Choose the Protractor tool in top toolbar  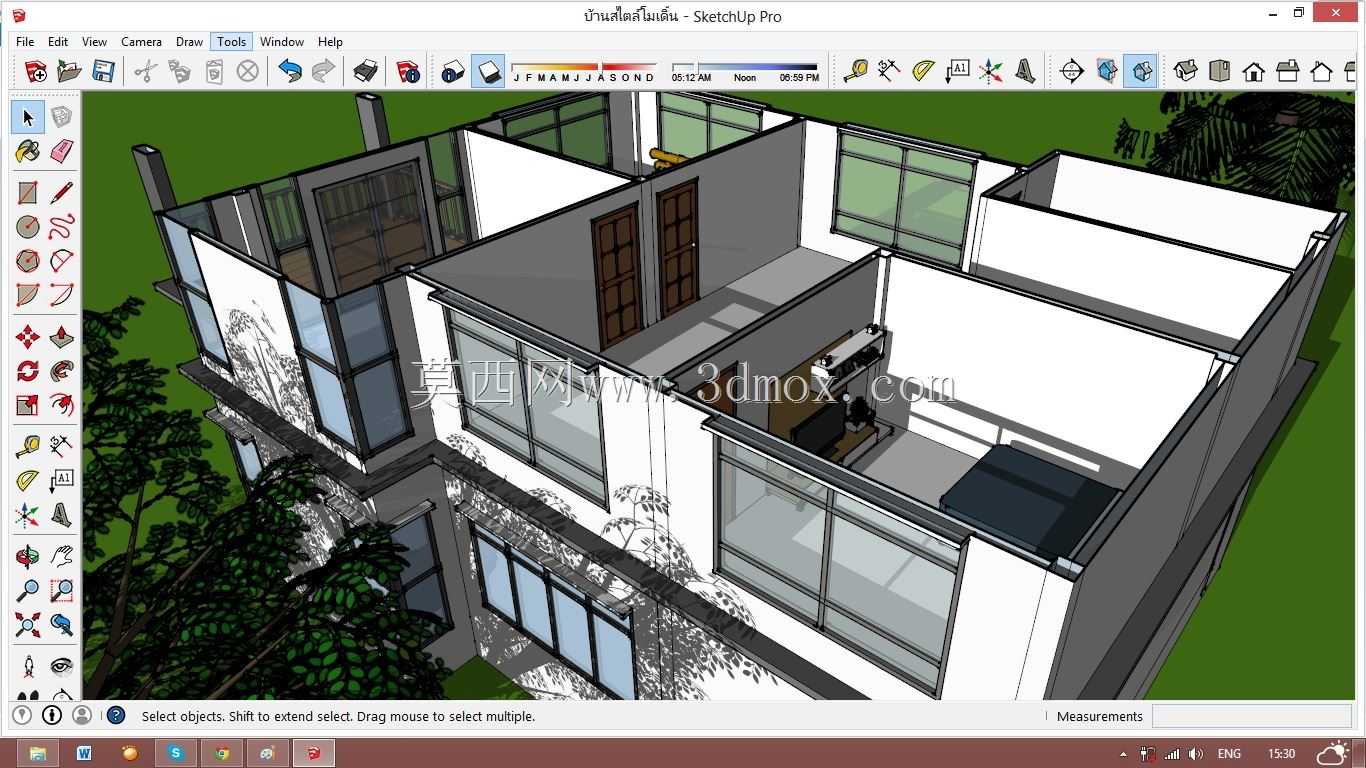(x=924, y=71)
